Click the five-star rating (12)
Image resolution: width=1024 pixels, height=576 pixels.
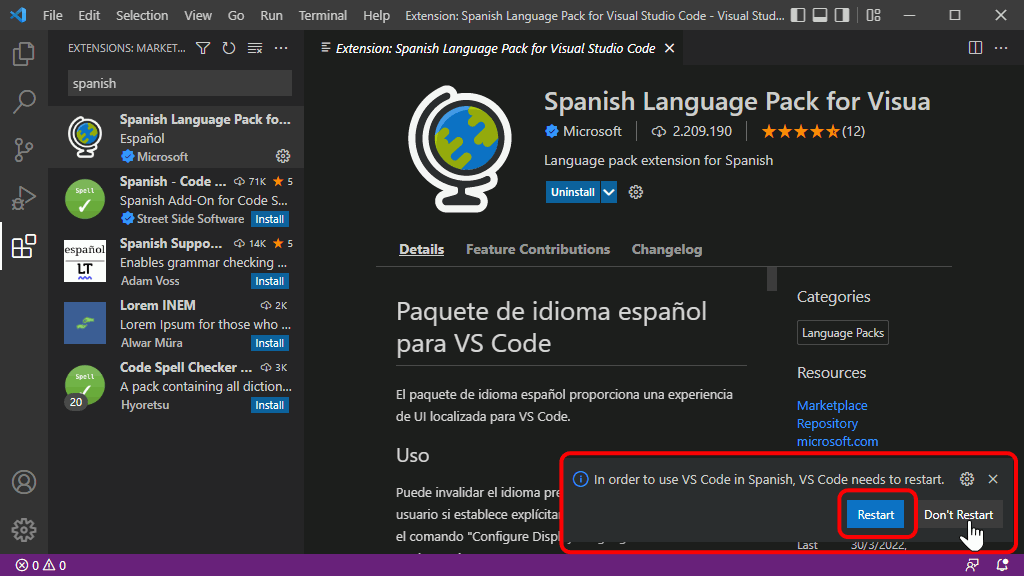pyautogui.click(x=813, y=131)
